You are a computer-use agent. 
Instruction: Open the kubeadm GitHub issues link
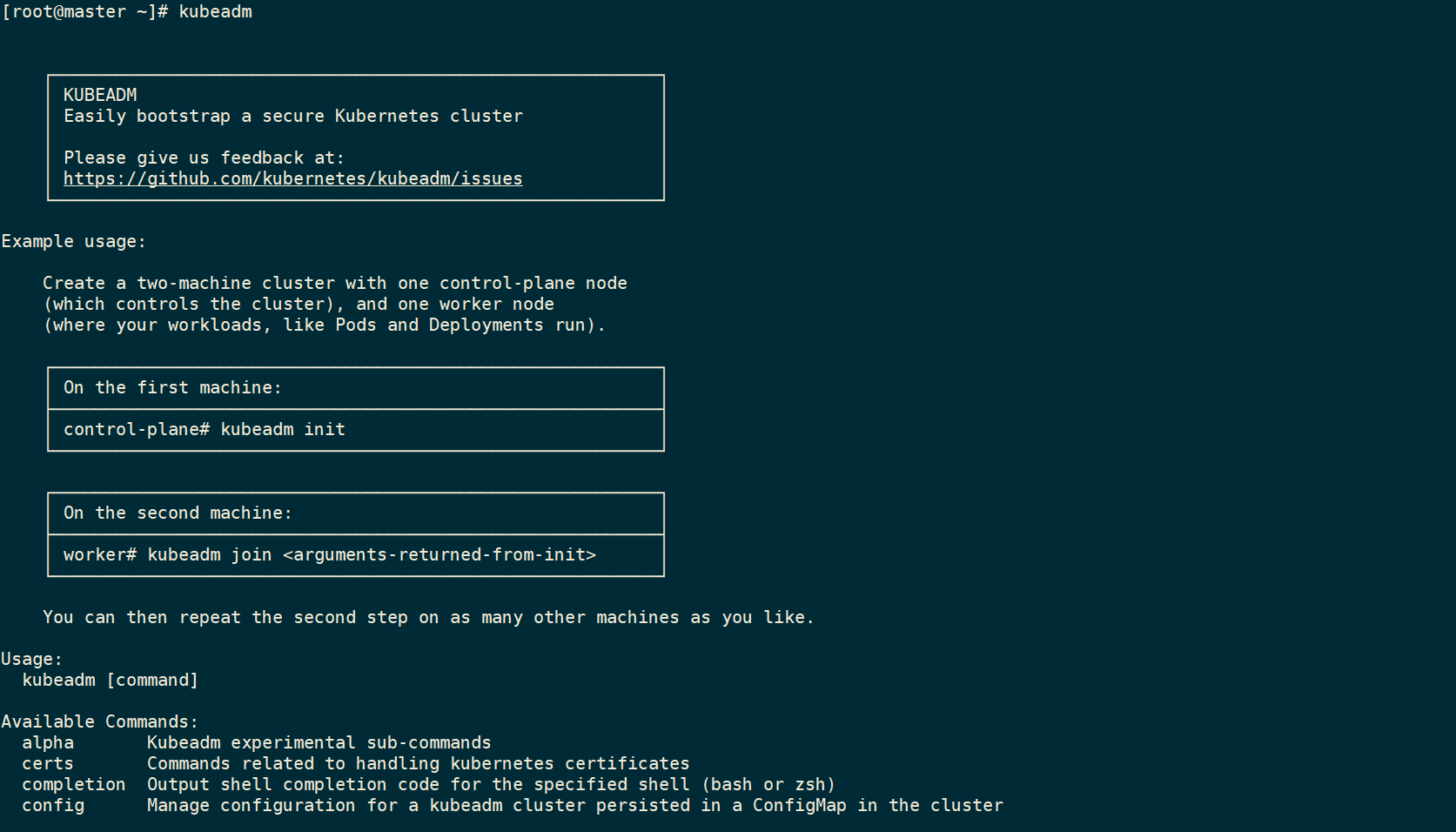[x=292, y=178]
